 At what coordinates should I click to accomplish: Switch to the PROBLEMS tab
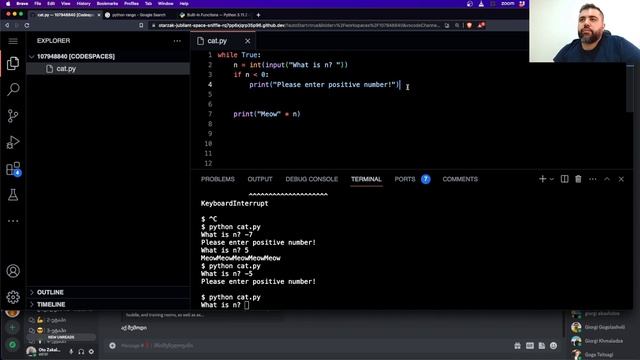[218, 179]
